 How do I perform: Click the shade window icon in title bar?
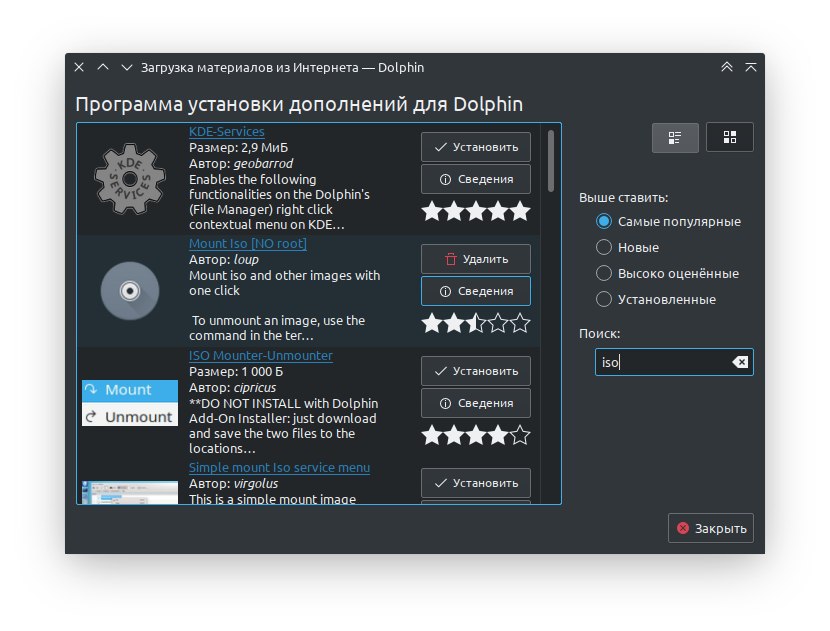point(751,67)
